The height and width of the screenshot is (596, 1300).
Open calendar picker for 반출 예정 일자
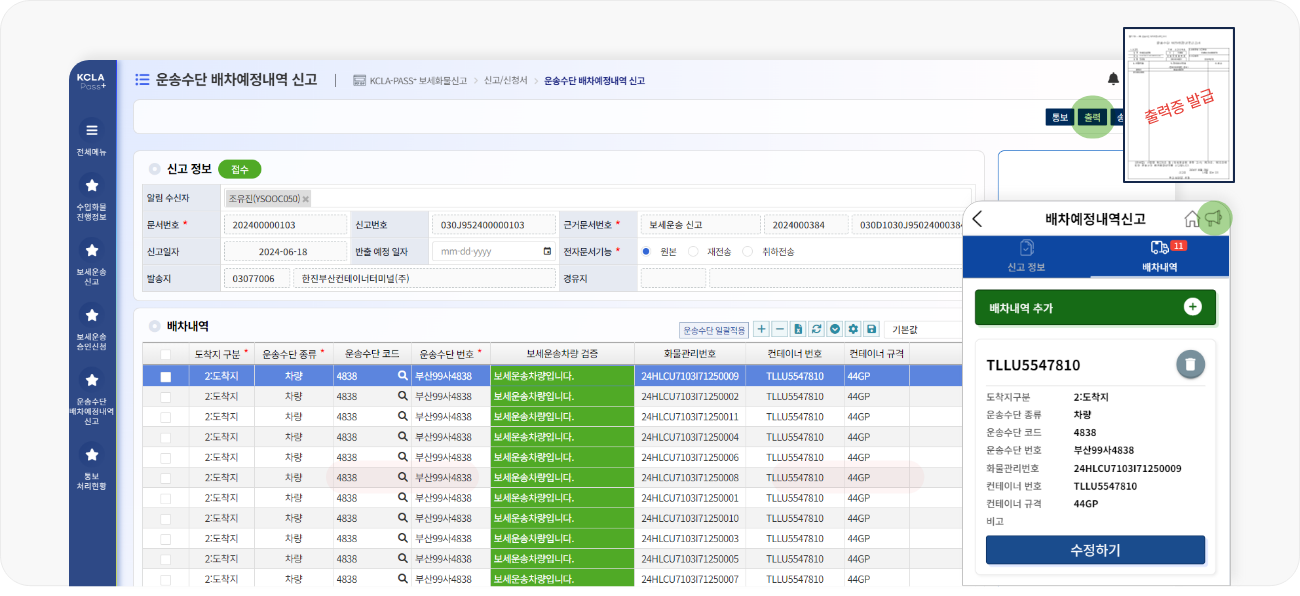tap(547, 252)
